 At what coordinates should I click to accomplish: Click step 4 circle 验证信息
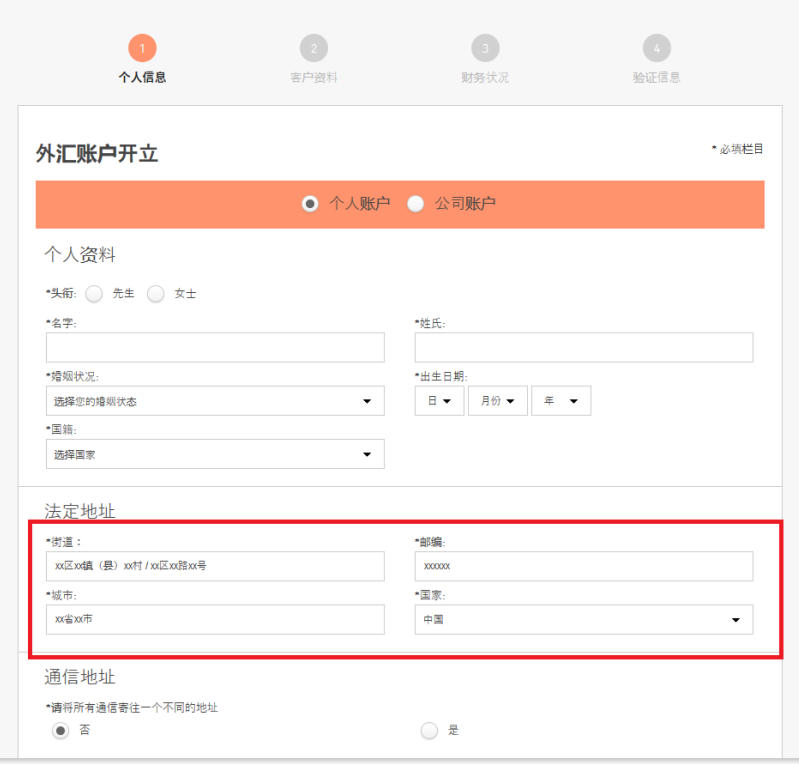pyautogui.click(x=656, y=48)
